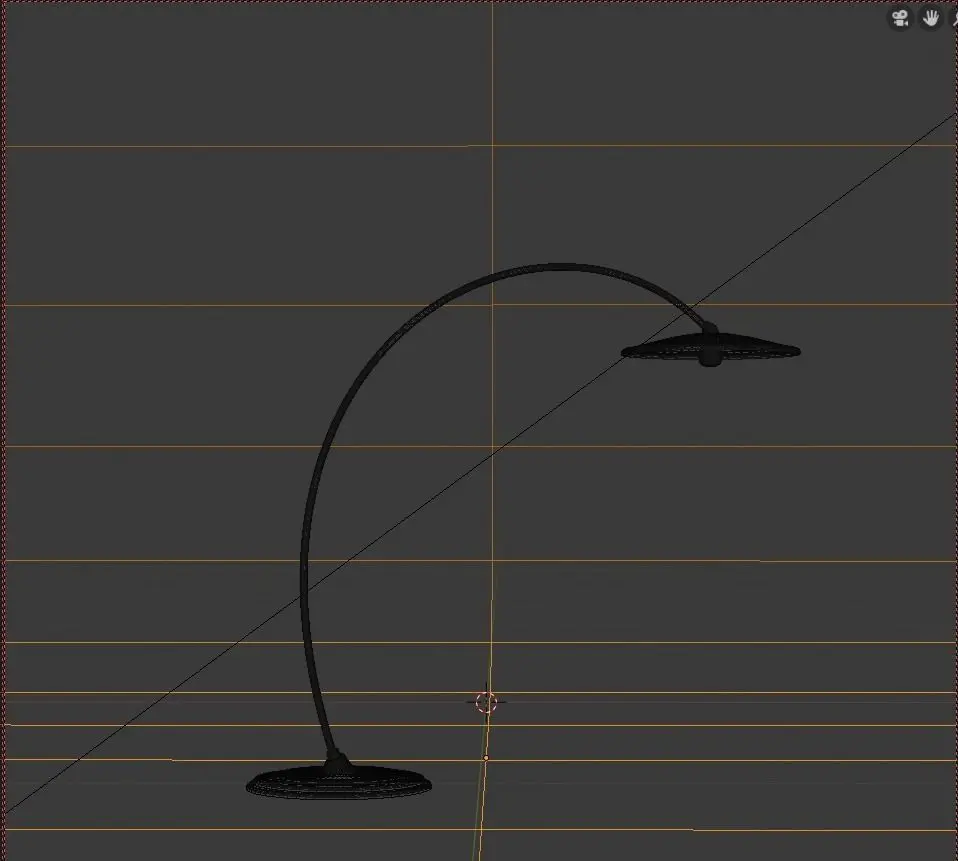Click the hand pan-view icon

pos(931,18)
